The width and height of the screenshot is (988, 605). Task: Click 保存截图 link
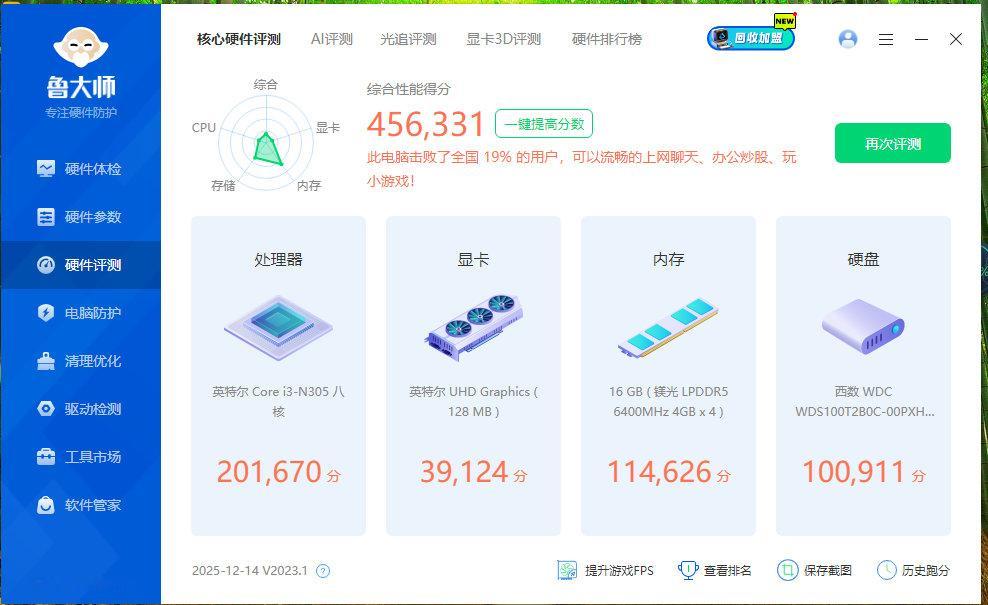(827, 570)
